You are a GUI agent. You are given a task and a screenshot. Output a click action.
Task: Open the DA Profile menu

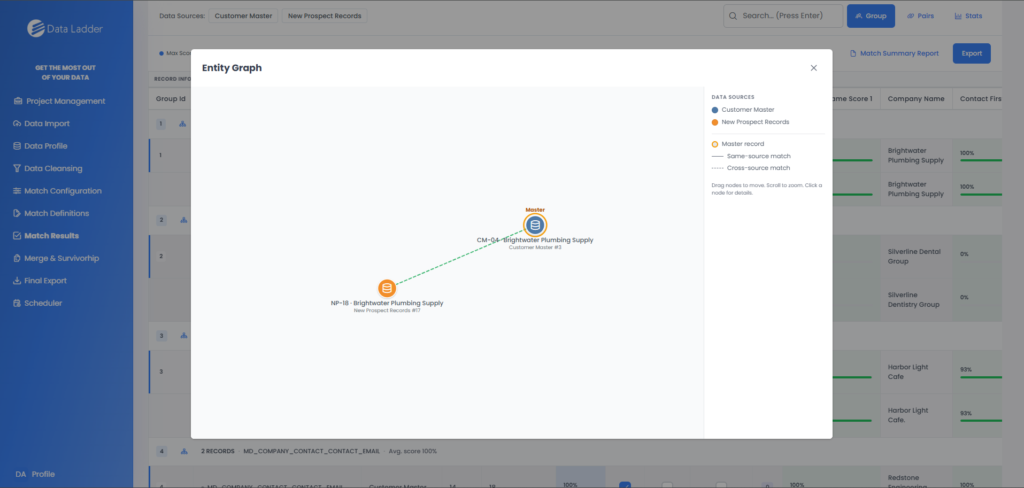35,474
